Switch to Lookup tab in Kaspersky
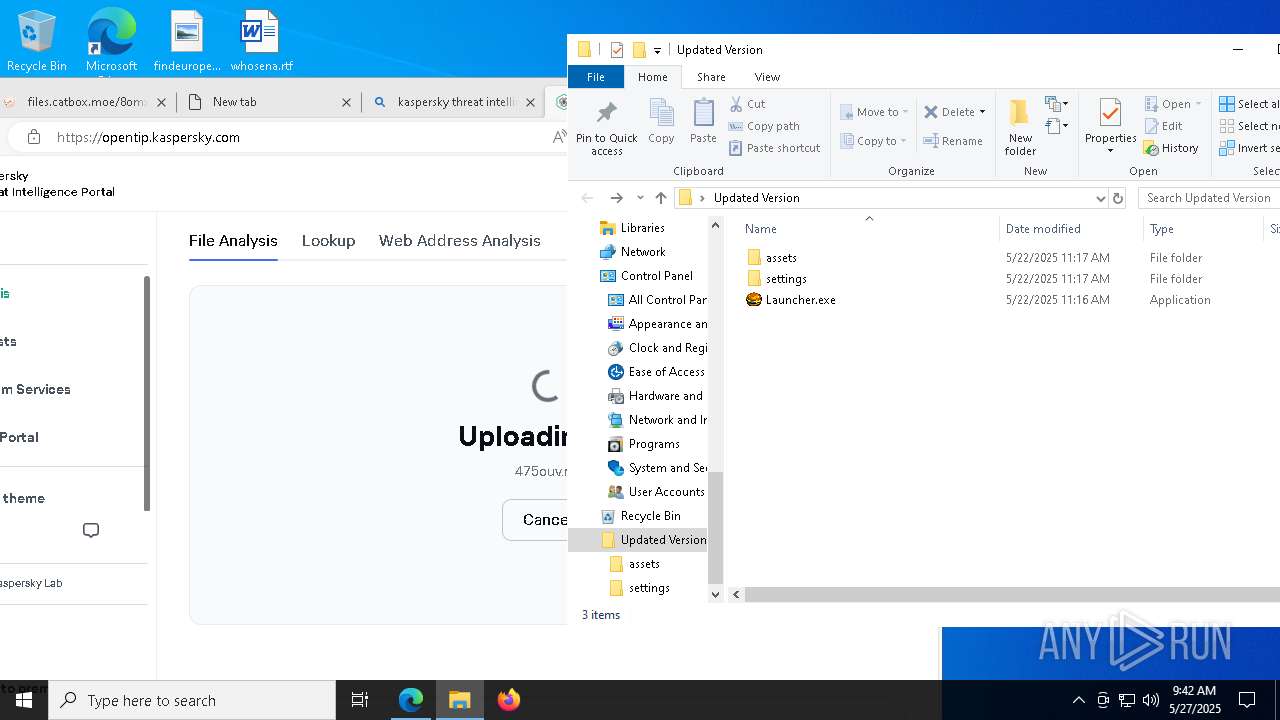 click(x=328, y=241)
